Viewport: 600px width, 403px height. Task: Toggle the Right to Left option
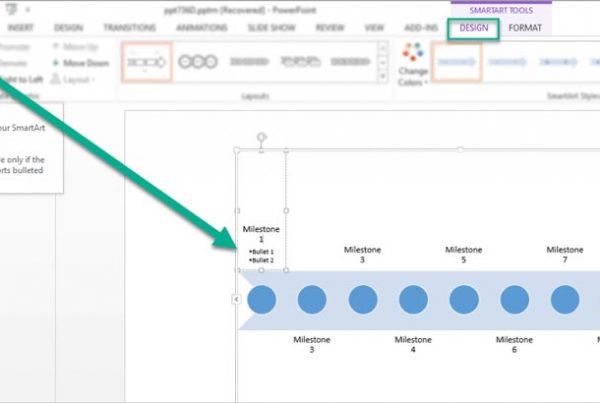coord(22,78)
